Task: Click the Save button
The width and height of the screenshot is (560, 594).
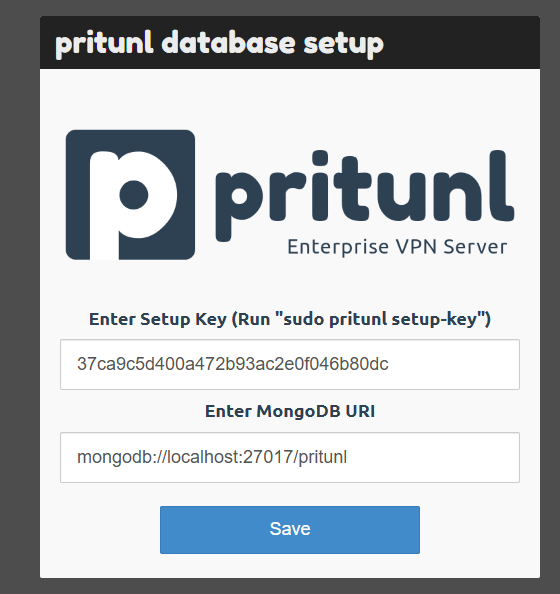Action: point(290,530)
